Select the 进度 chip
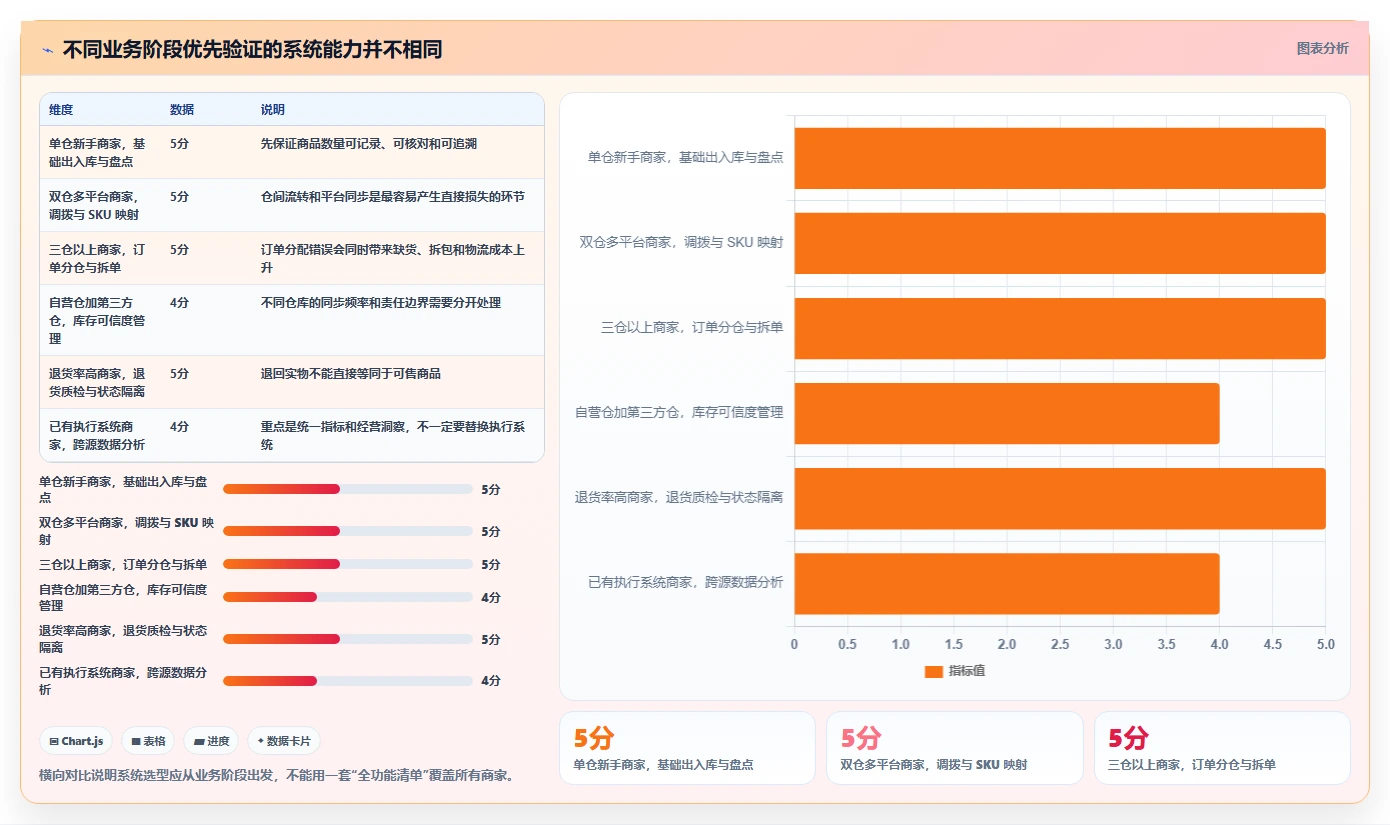Image resolution: width=1390 pixels, height=825 pixels. coord(211,741)
